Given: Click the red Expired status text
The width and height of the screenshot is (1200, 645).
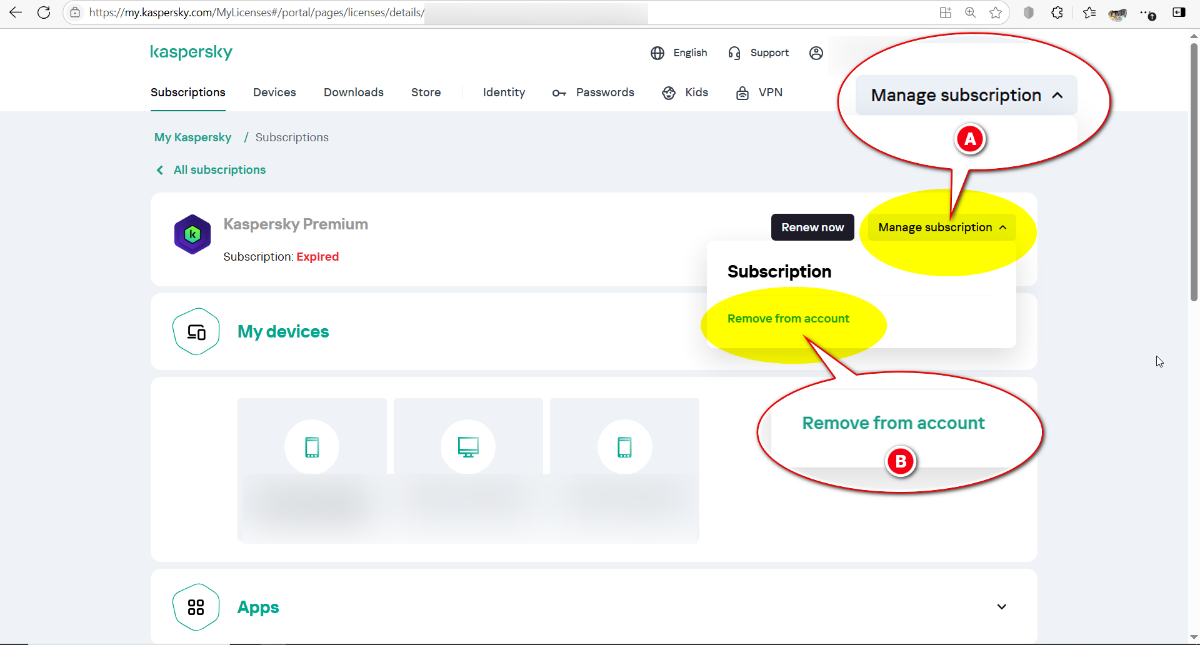Looking at the screenshot, I should coord(318,257).
